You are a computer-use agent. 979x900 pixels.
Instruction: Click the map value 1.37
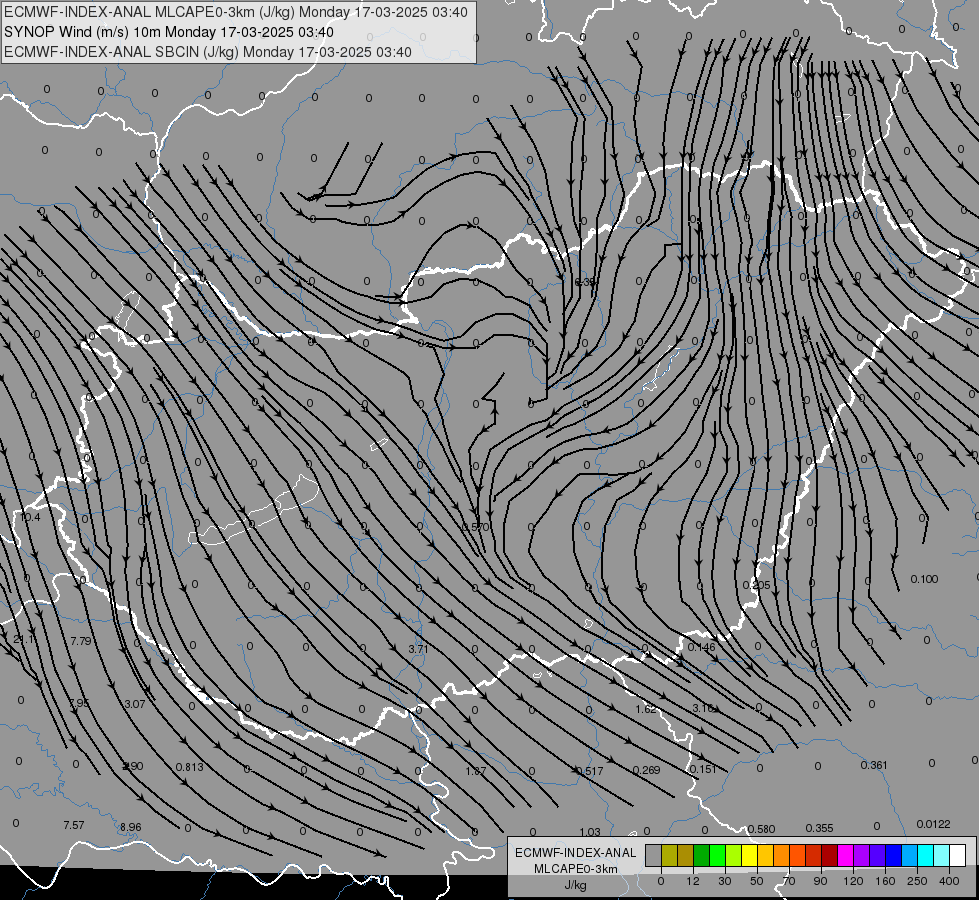[476, 771]
